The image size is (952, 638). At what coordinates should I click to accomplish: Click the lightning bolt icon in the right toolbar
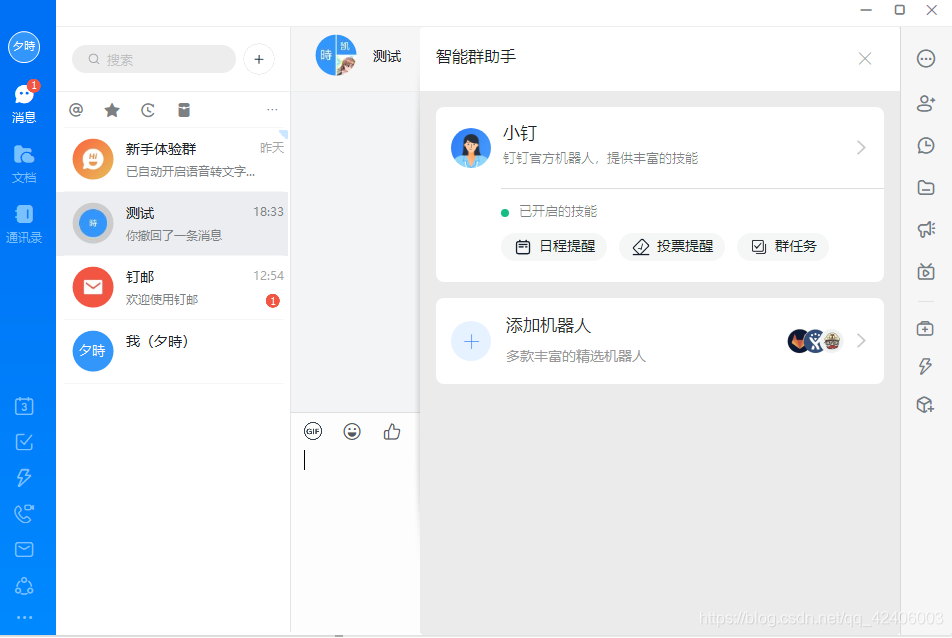click(925, 366)
